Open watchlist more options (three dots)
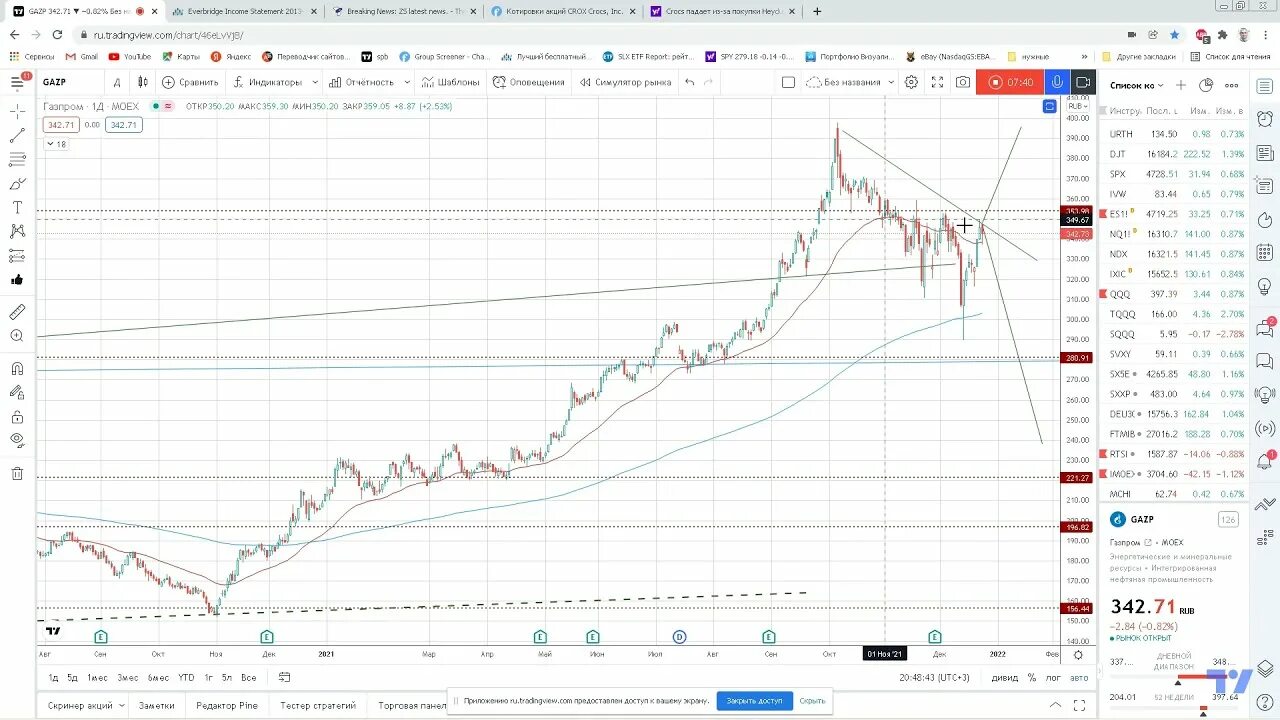Image resolution: width=1280 pixels, height=720 pixels. (1232, 85)
